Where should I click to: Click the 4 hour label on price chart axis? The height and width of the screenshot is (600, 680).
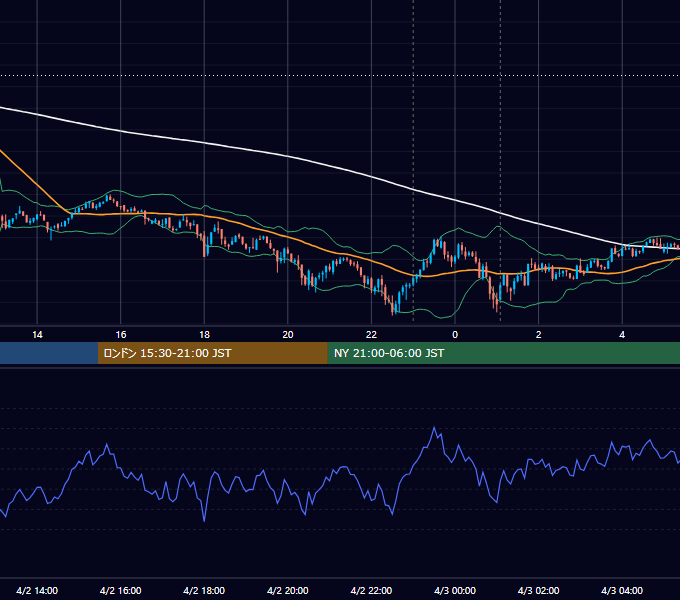click(x=622, y=335)
